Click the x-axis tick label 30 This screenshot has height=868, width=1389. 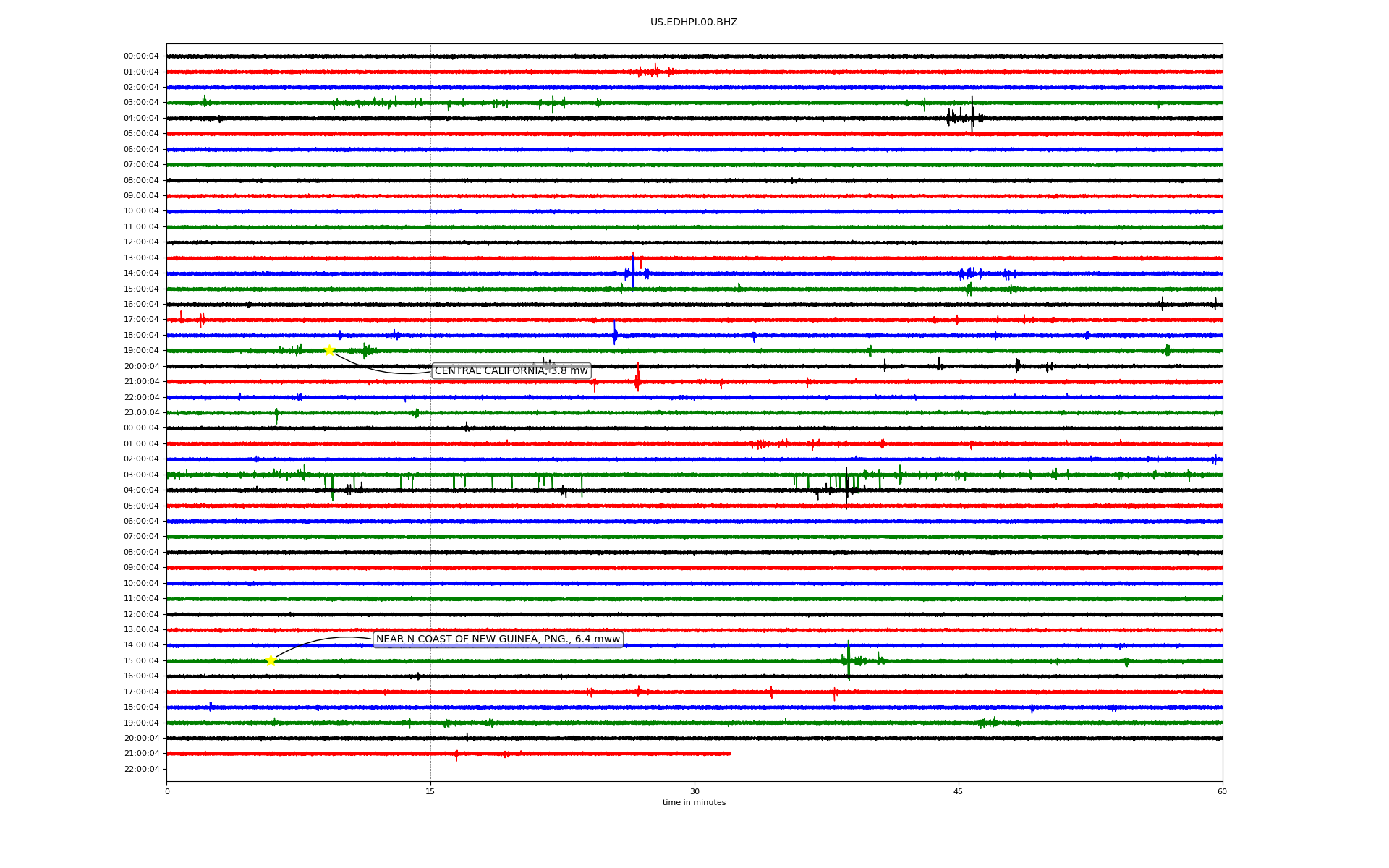pyautogui.click(x=694, y=792)
